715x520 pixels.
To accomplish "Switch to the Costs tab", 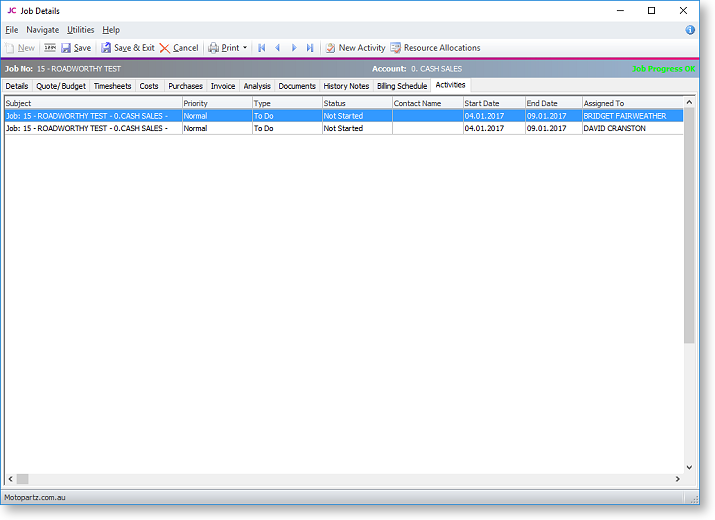I will click(x=149, y=86).
